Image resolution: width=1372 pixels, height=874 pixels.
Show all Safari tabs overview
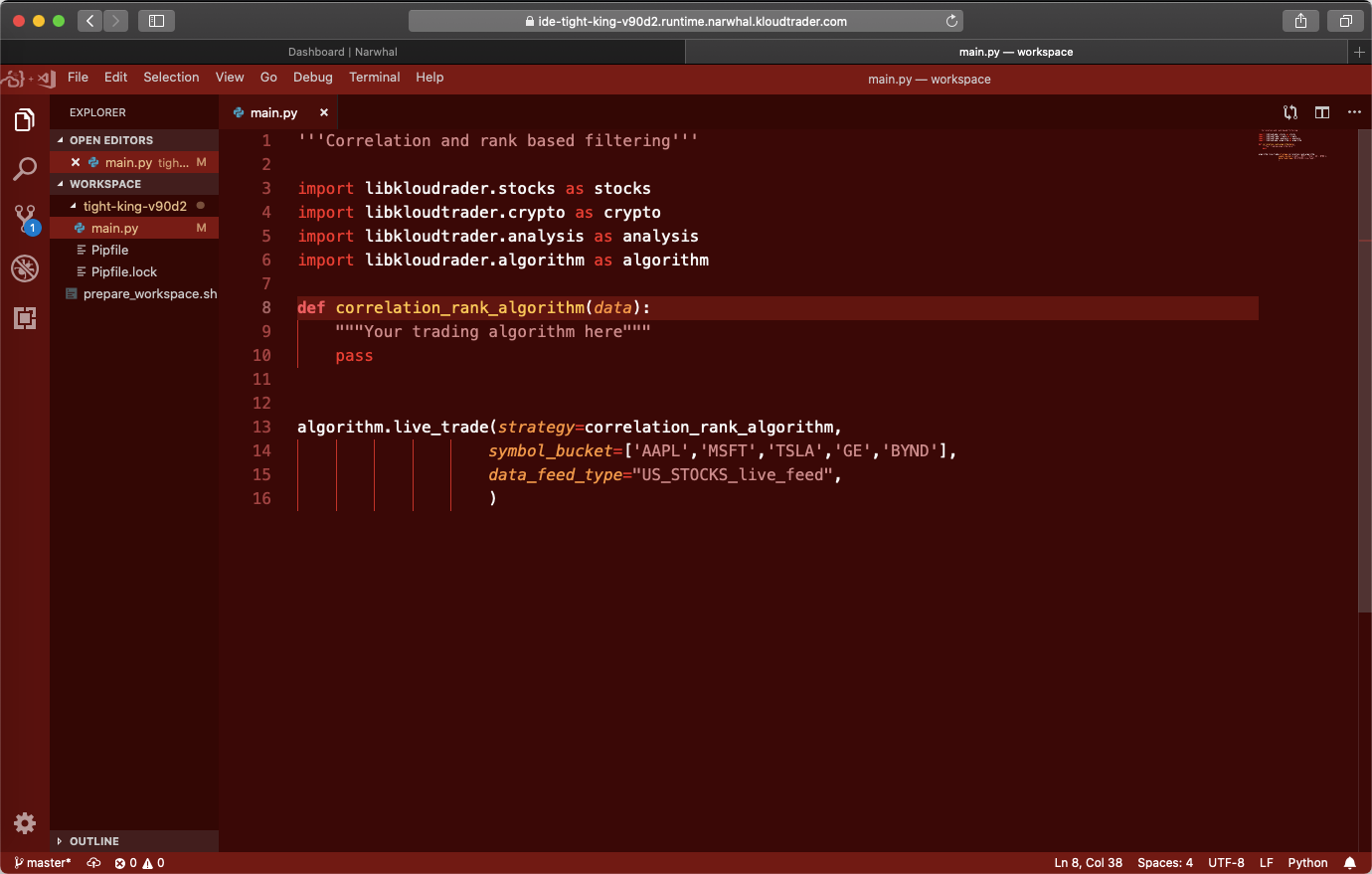pos(1345,21)
